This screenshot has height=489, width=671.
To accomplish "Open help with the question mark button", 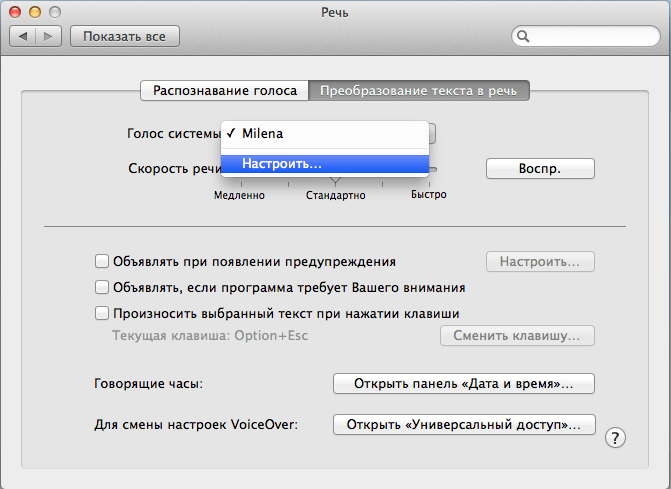I will pos(616,437).
